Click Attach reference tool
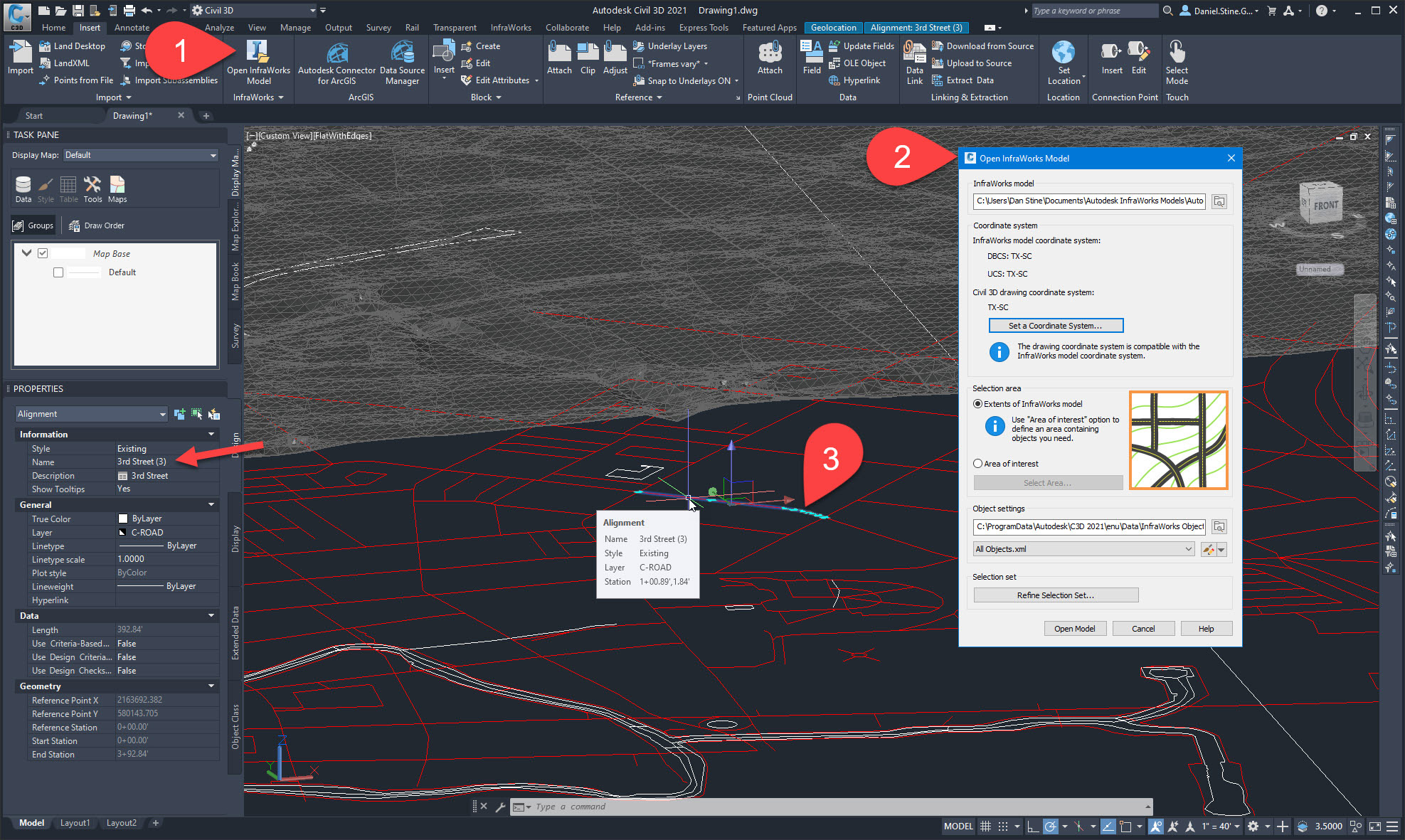 tap(559, 58)
